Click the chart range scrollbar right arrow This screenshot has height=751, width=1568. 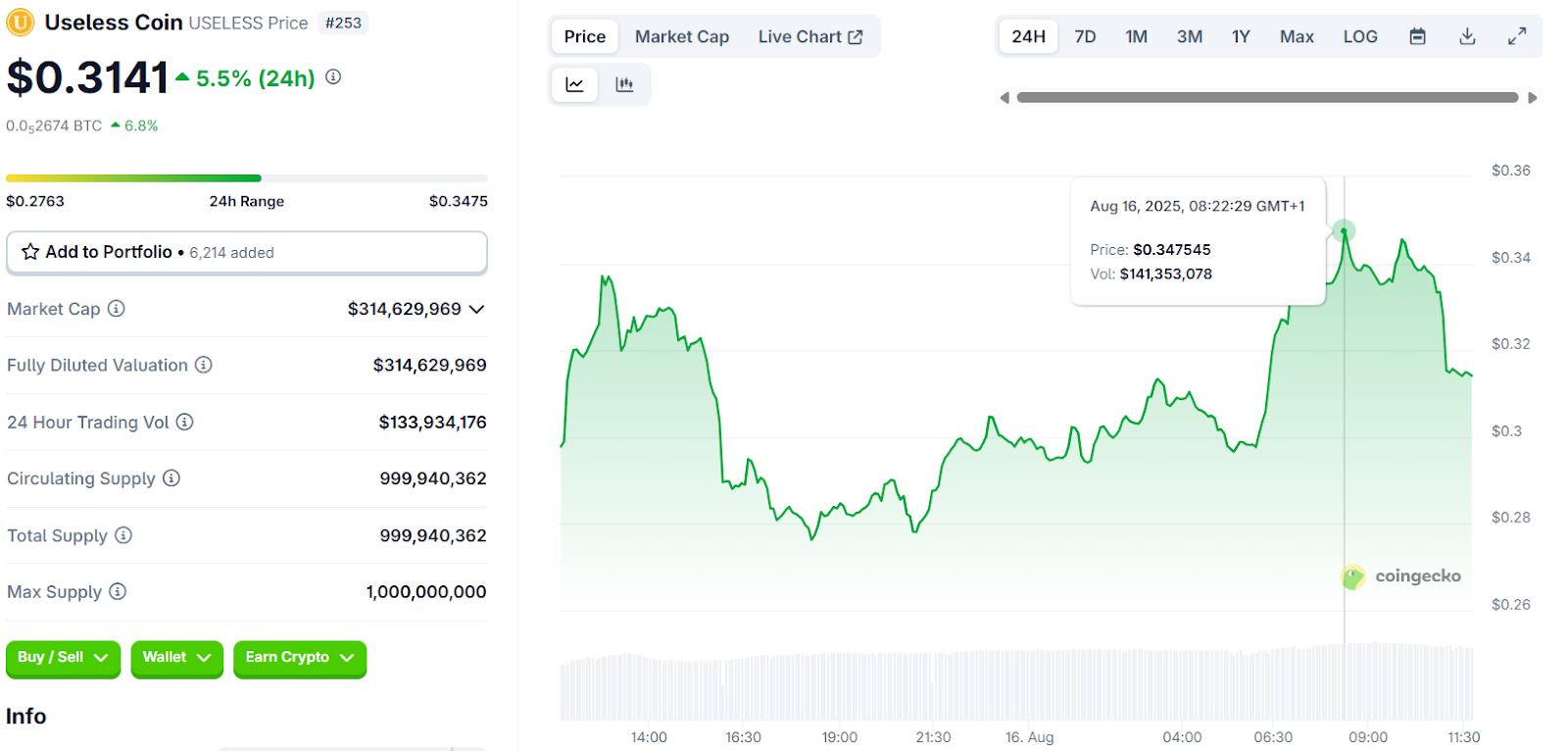tap(1533, 98)
